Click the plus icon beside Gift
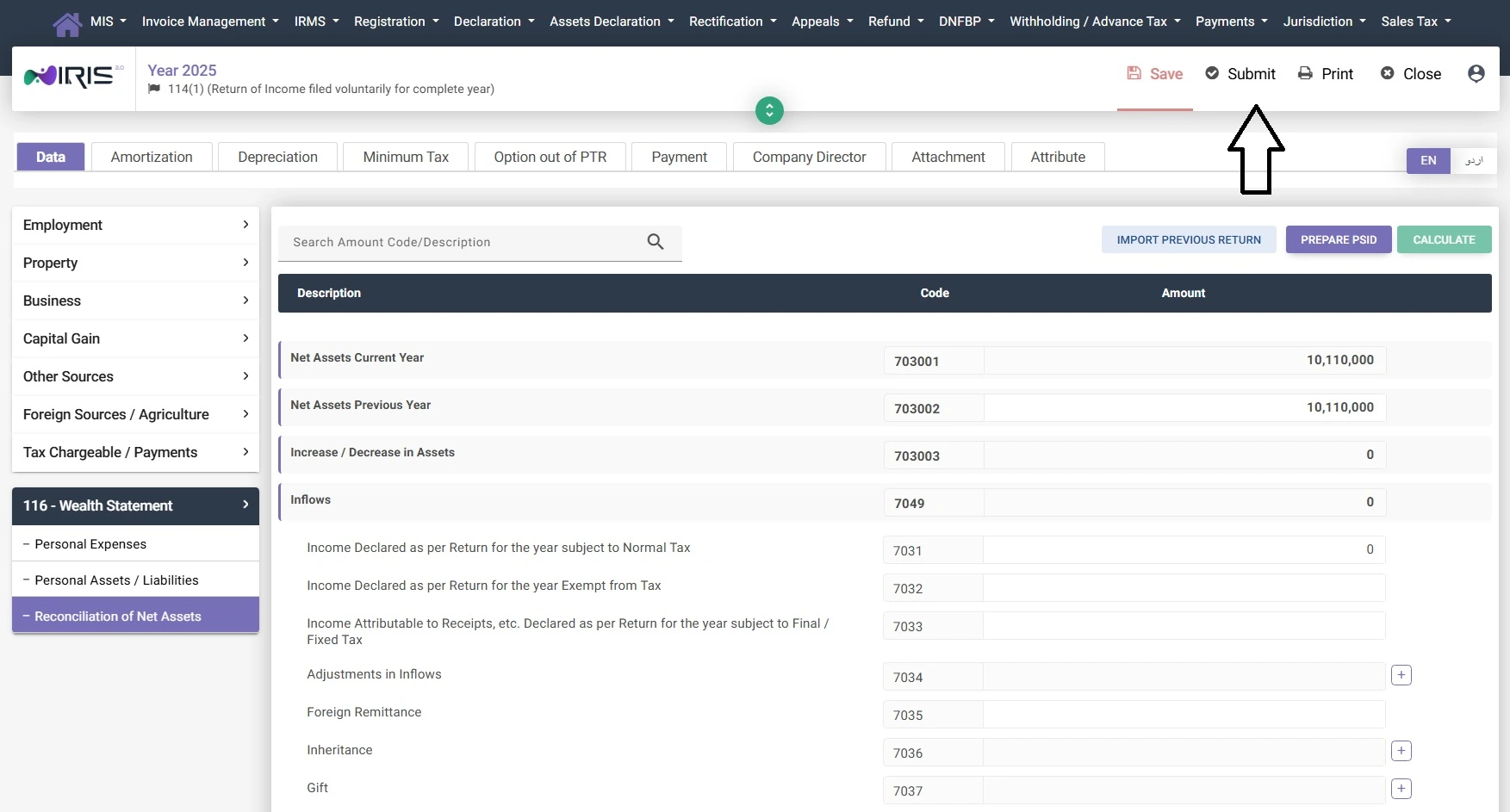 [x=1401, y=789]
